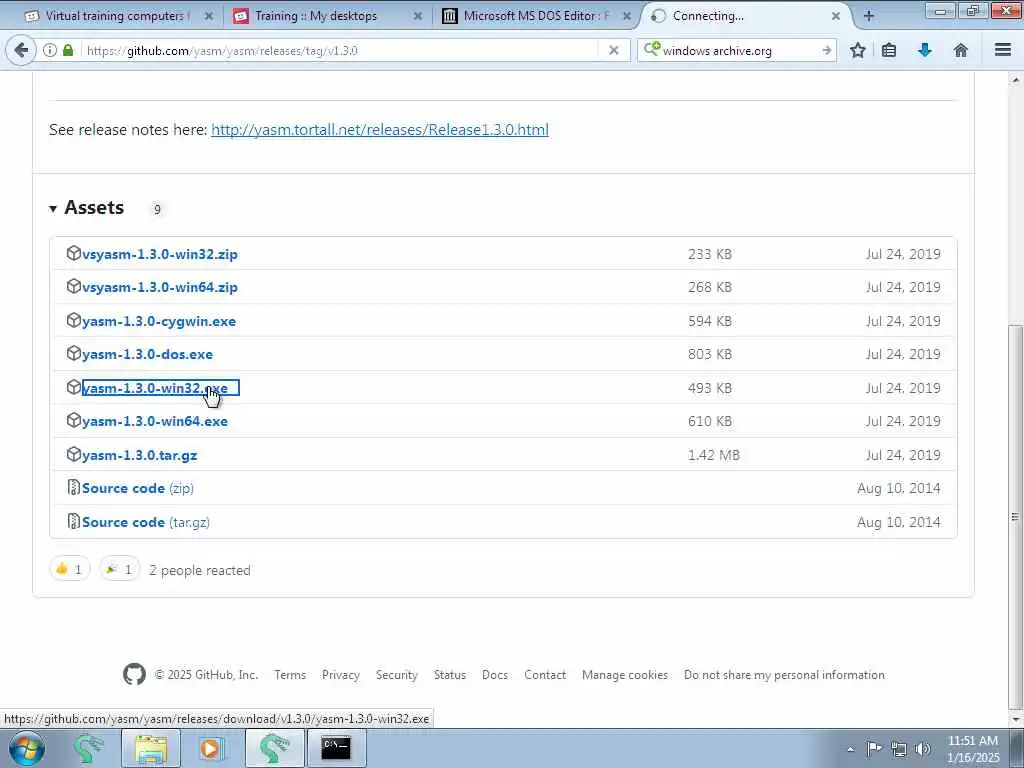The image size is (1024, 768).
Task: Open the yasm release notes link
Action: 380,129
